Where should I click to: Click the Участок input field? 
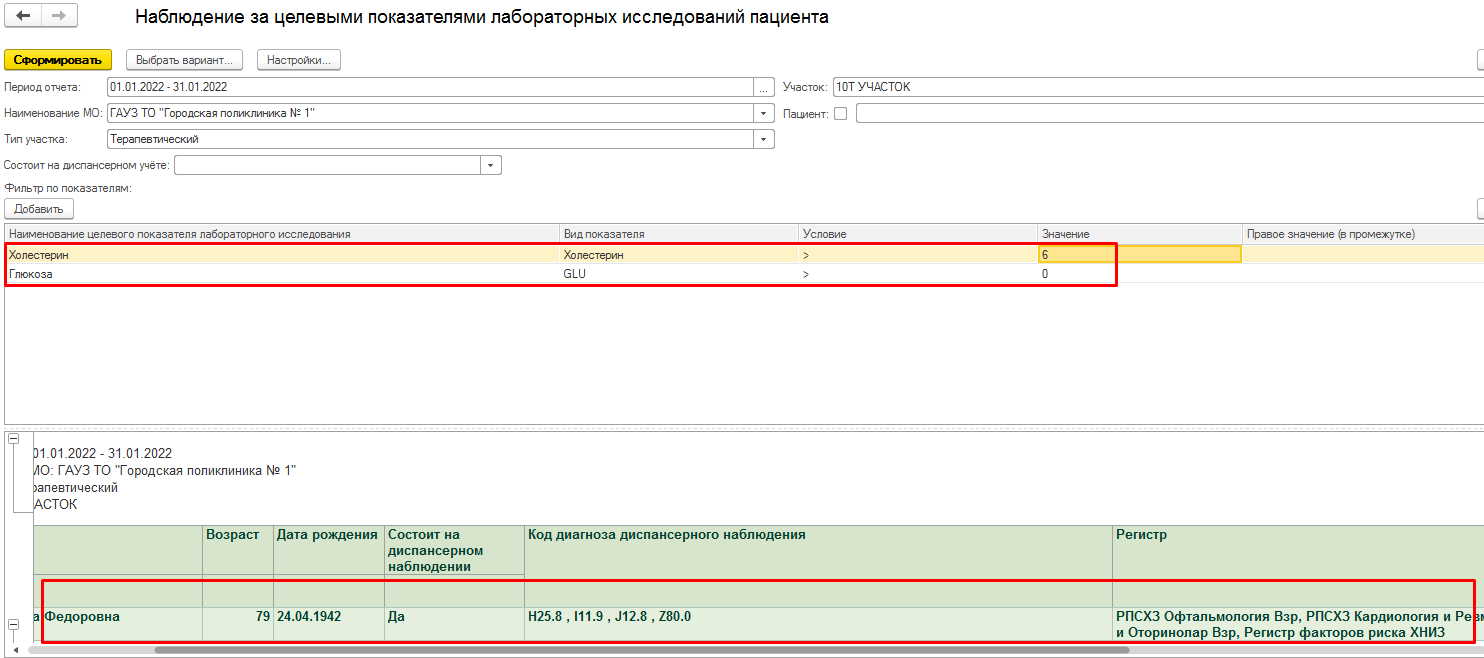click(x=1150, y=87)
